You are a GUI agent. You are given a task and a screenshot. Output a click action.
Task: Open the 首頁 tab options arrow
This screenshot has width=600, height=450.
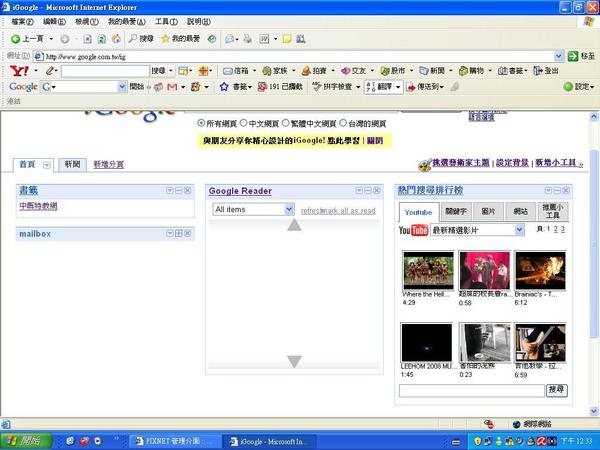47,165
